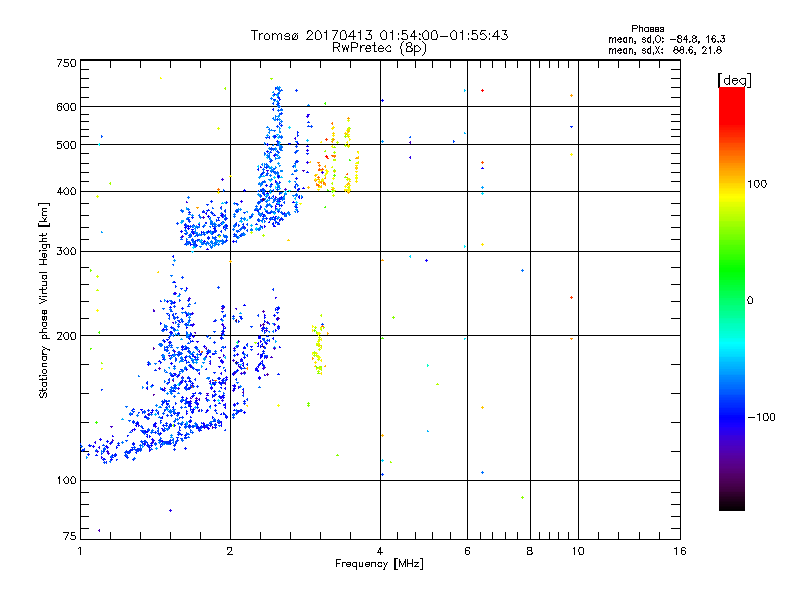
Task: Click the '2' frequency tick label
Action: pyautogui.click(x=230, y=551)
